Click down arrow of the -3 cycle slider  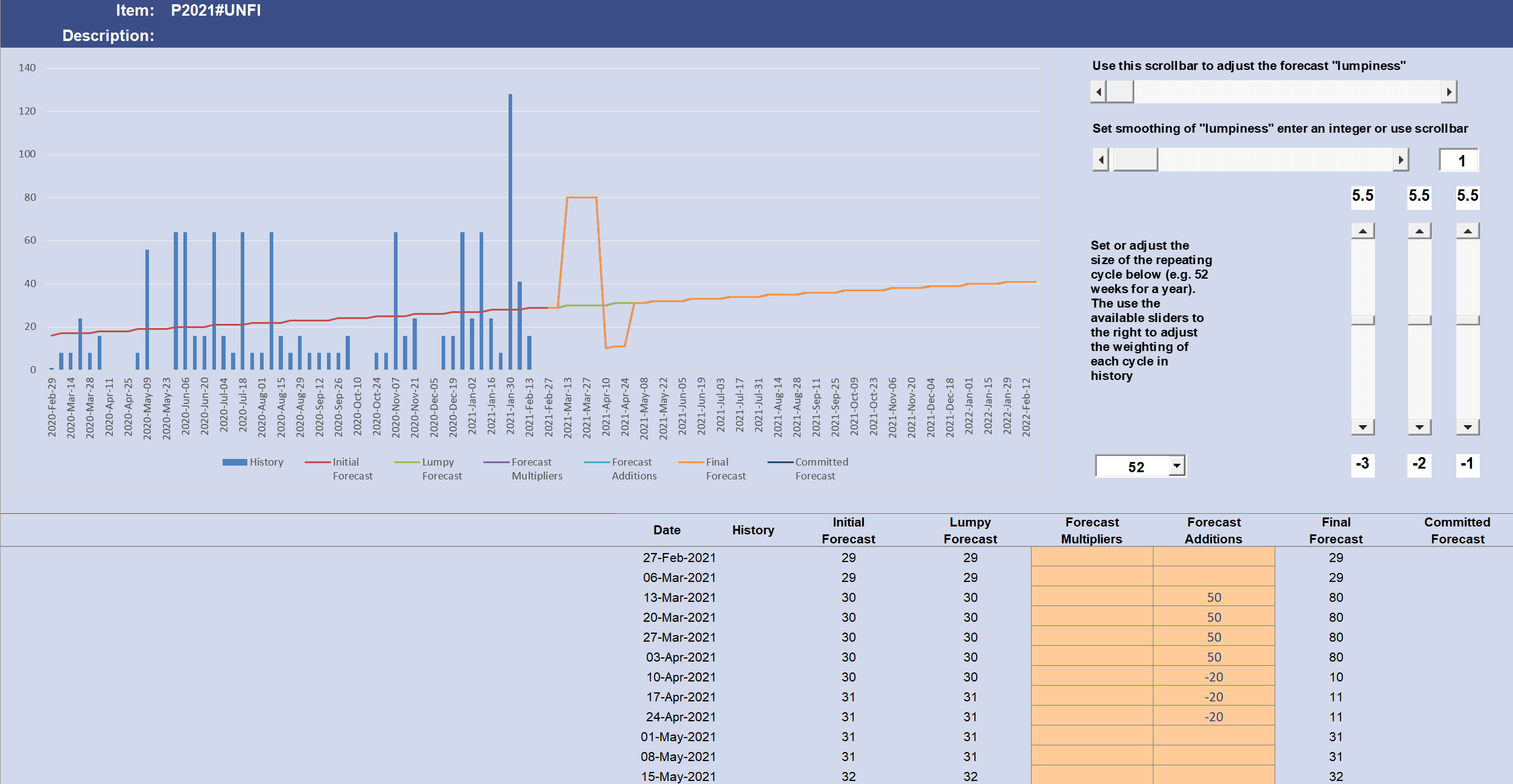[1363, 427]
